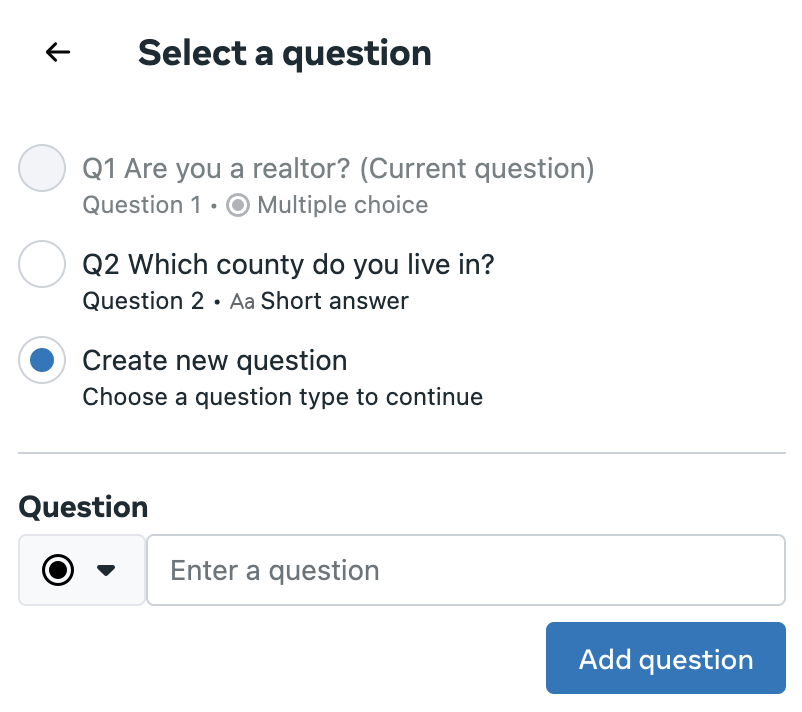
Task: Click the Choose a question type to continue text
Action: point(283,397)
